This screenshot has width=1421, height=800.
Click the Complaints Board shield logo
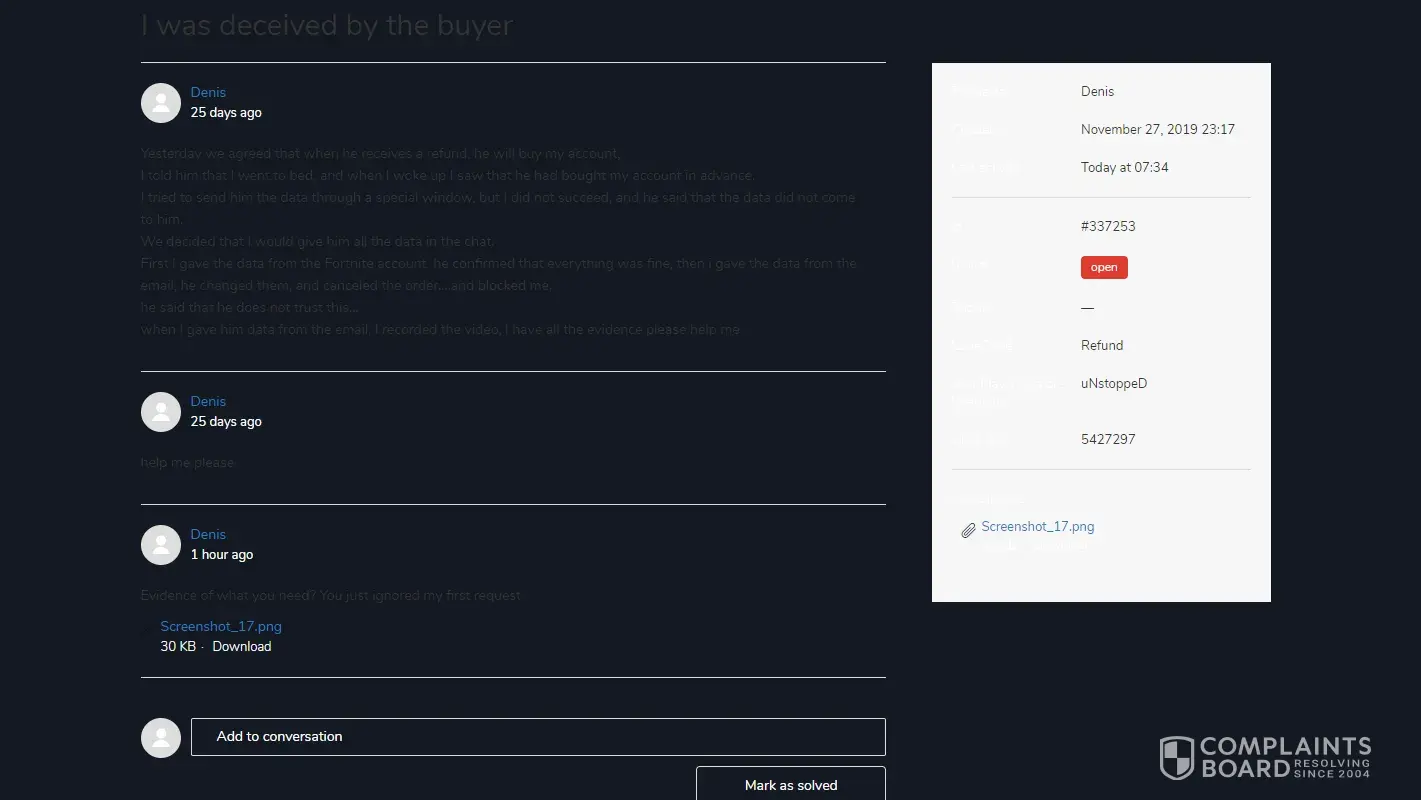coord(1177,757)
